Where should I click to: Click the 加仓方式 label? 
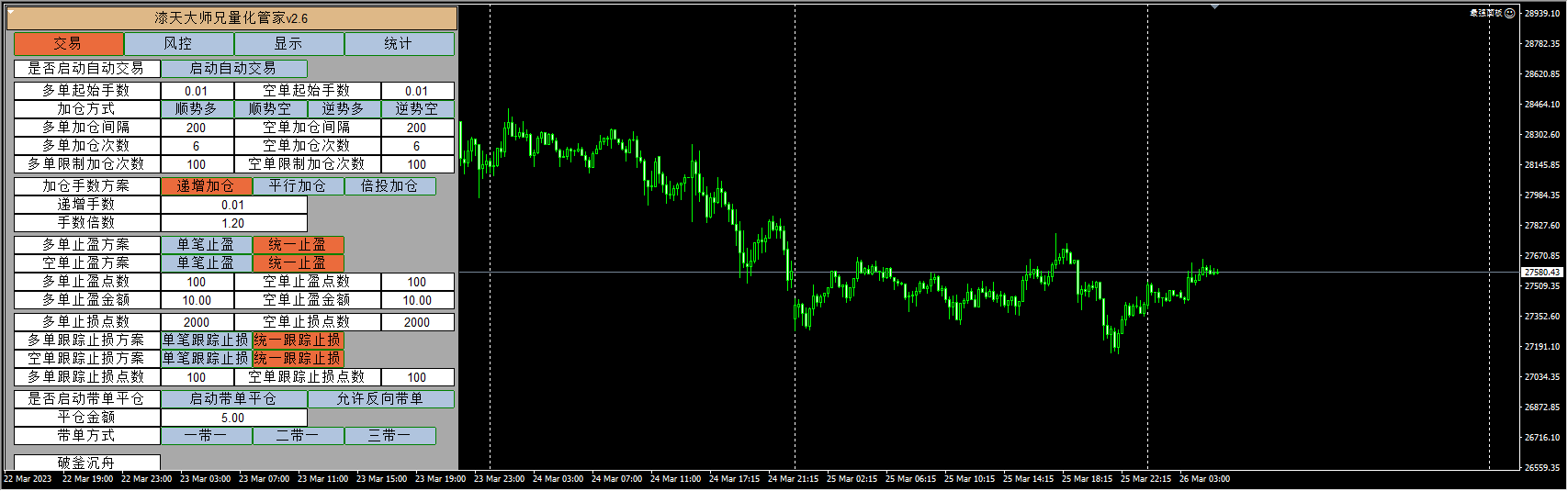[87, 109]
